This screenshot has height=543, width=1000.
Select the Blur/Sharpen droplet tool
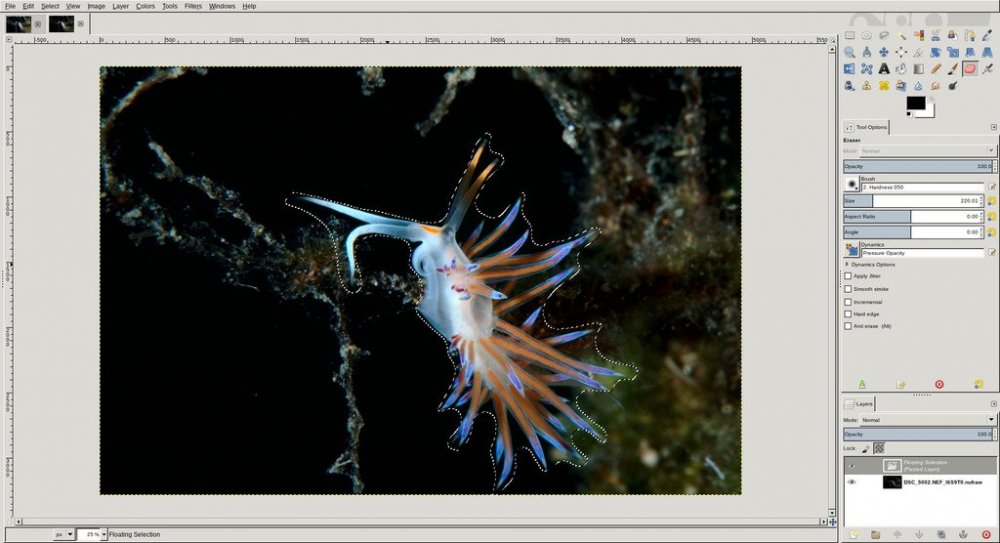tap(918, 86)
